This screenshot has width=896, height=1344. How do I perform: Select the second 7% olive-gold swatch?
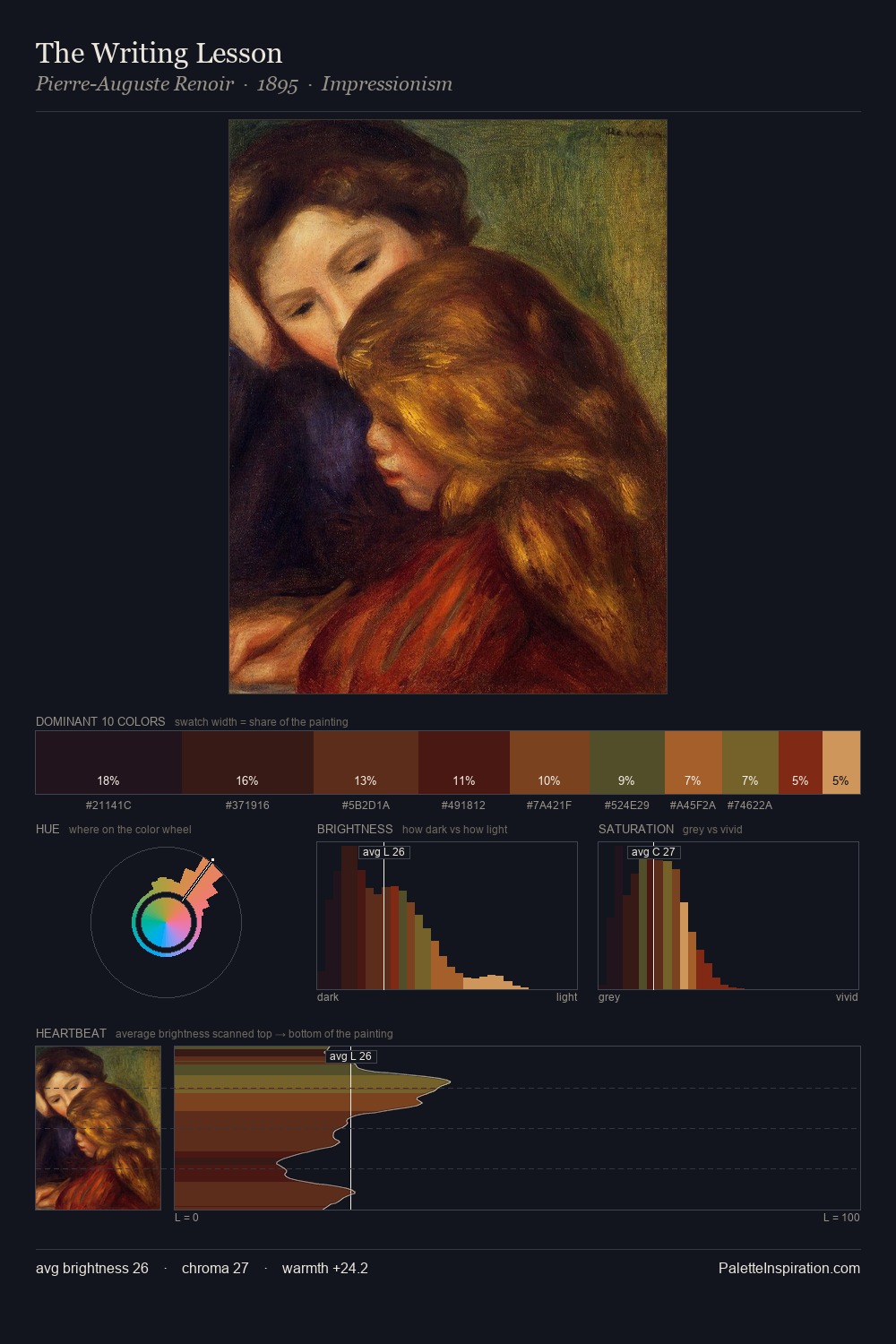(x=750, y=762)
